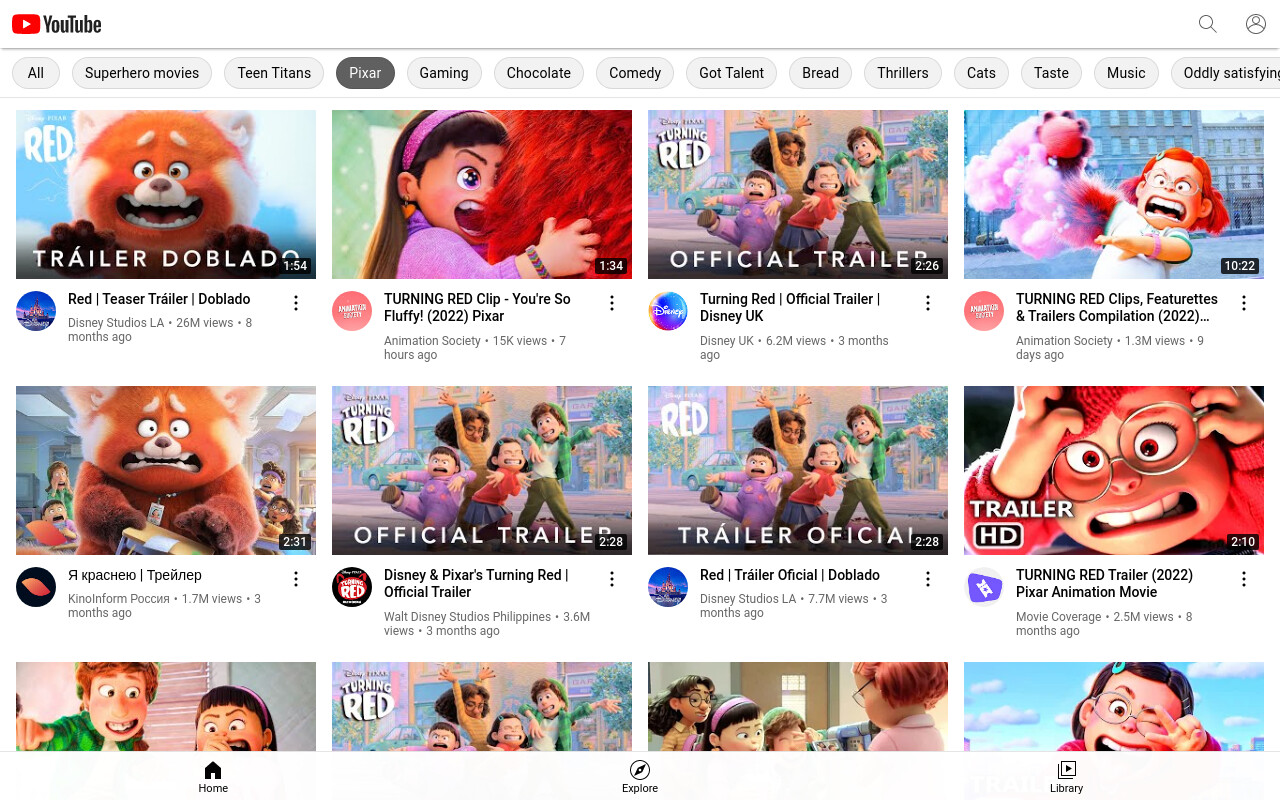The width and height of the screenshot is (1280, 800).
Task: Select the Got Talent chip
Action: click(731, 73)
